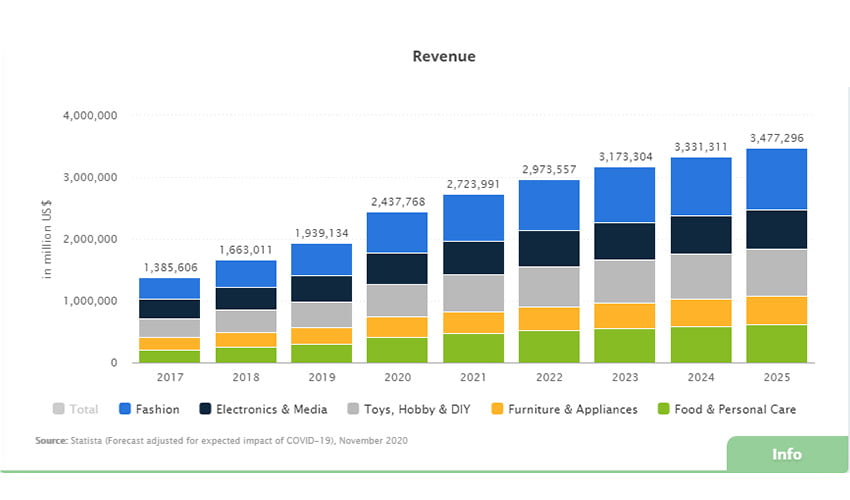850x500 pixels.
Task: Select Food & Personal Care segment in 2025
Action: (x=776, y=344)
